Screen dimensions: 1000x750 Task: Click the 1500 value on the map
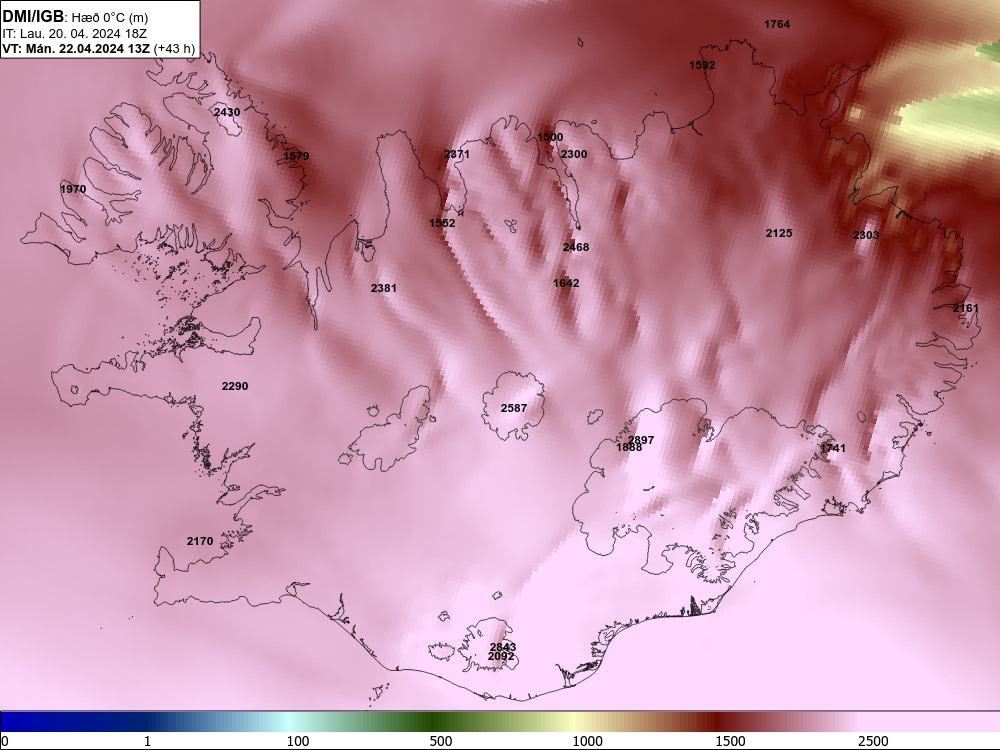pyautogui.click(x=550, y=137)
